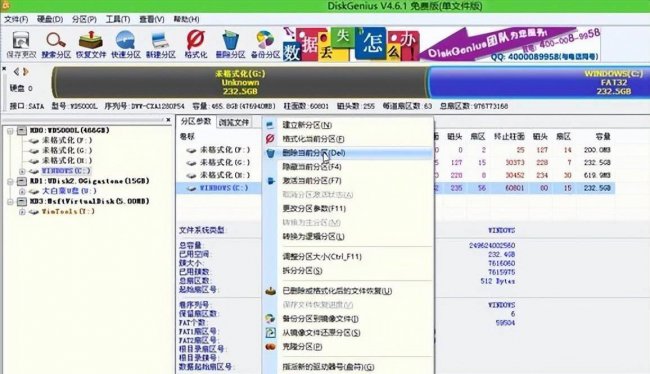Select 大白菜U盘(U:) in disk tree

69,191
